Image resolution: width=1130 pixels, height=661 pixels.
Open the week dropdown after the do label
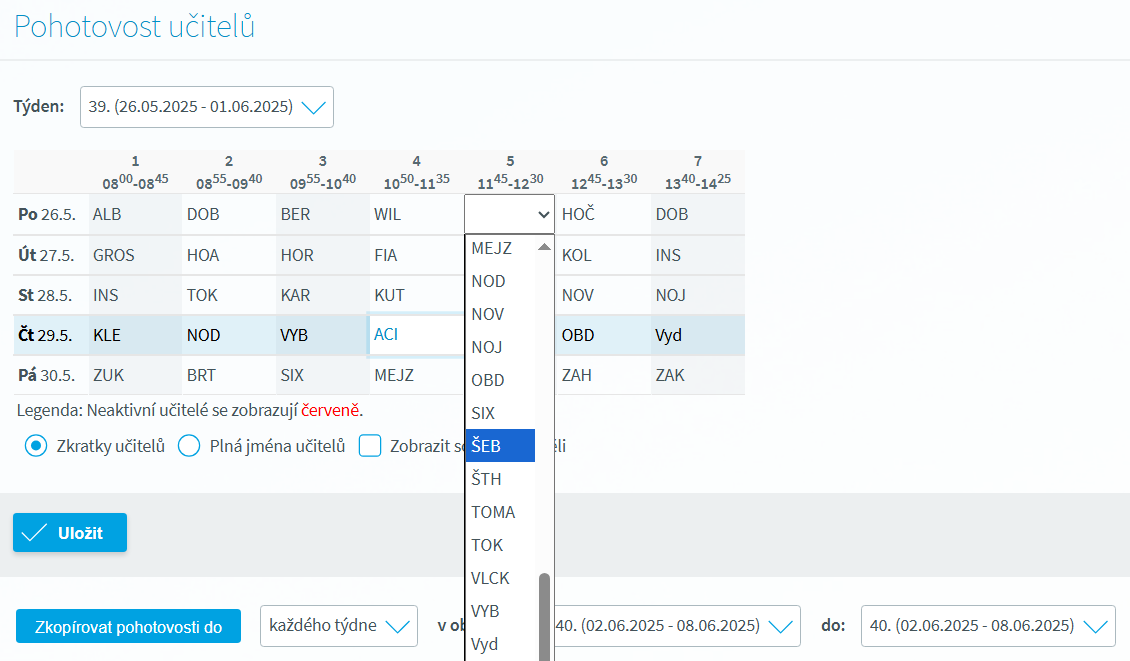[988, 626]
